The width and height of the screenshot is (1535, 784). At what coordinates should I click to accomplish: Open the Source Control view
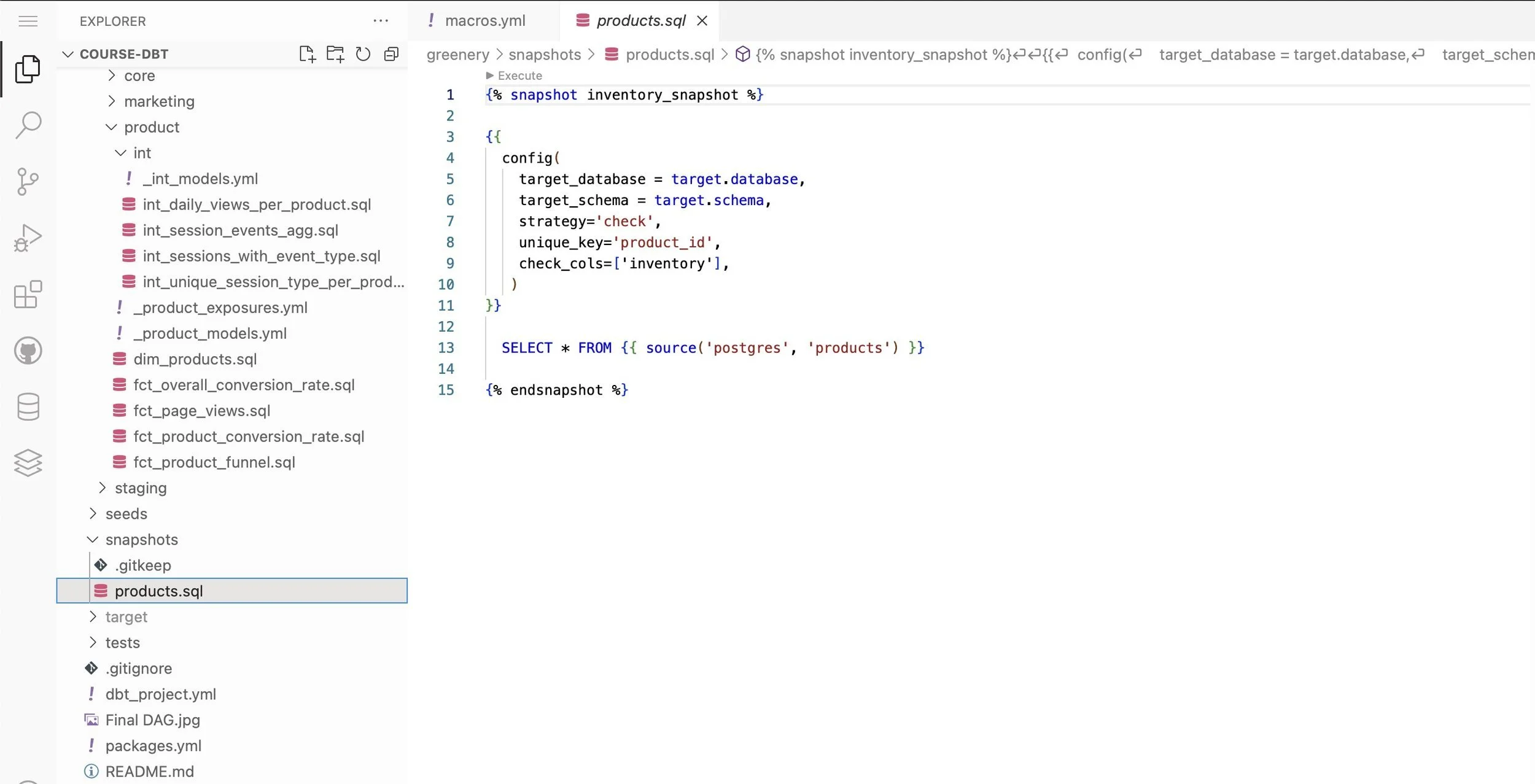pyautogui.click(x=28, y=182)
